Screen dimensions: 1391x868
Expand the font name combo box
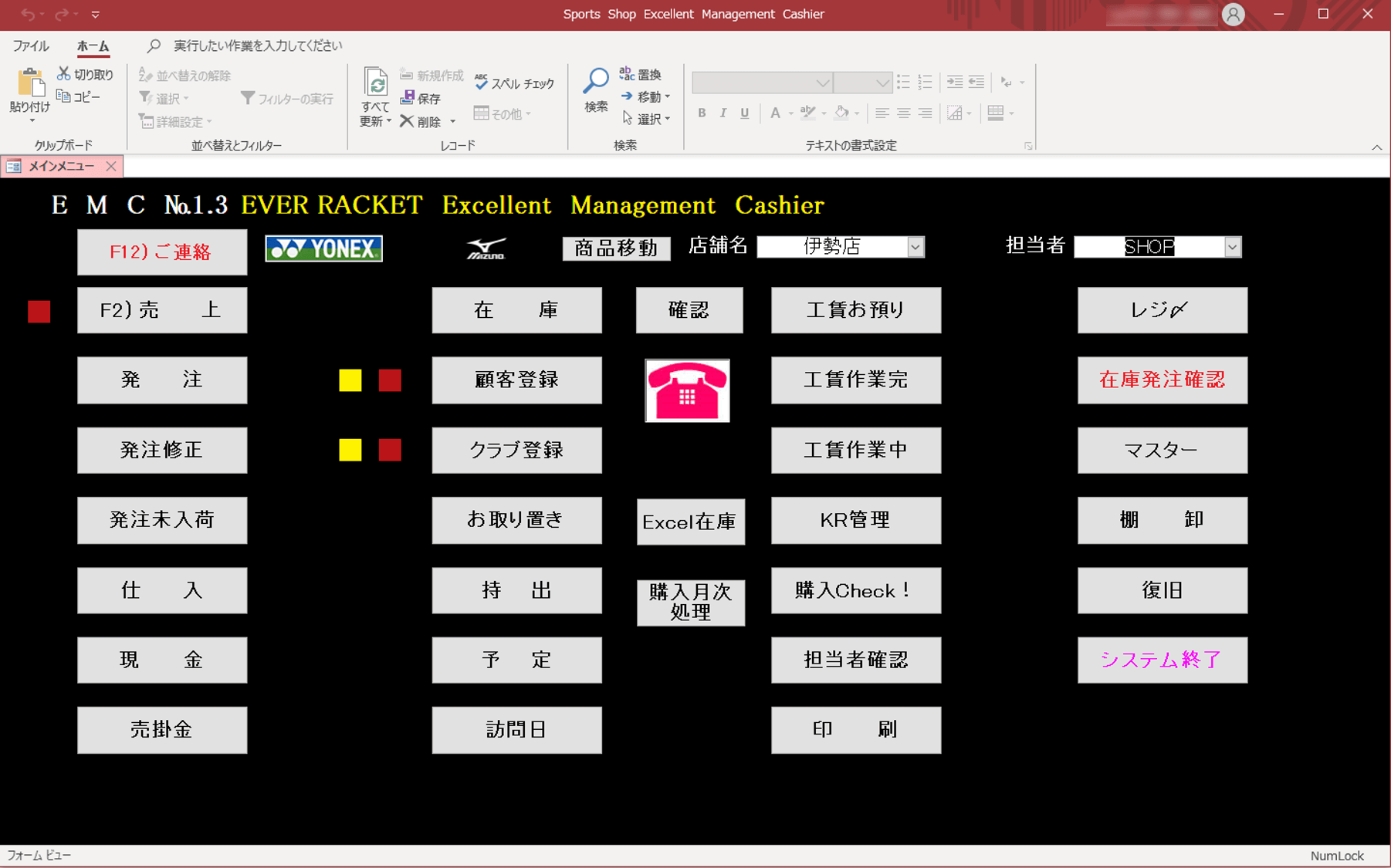pos(823,83)
